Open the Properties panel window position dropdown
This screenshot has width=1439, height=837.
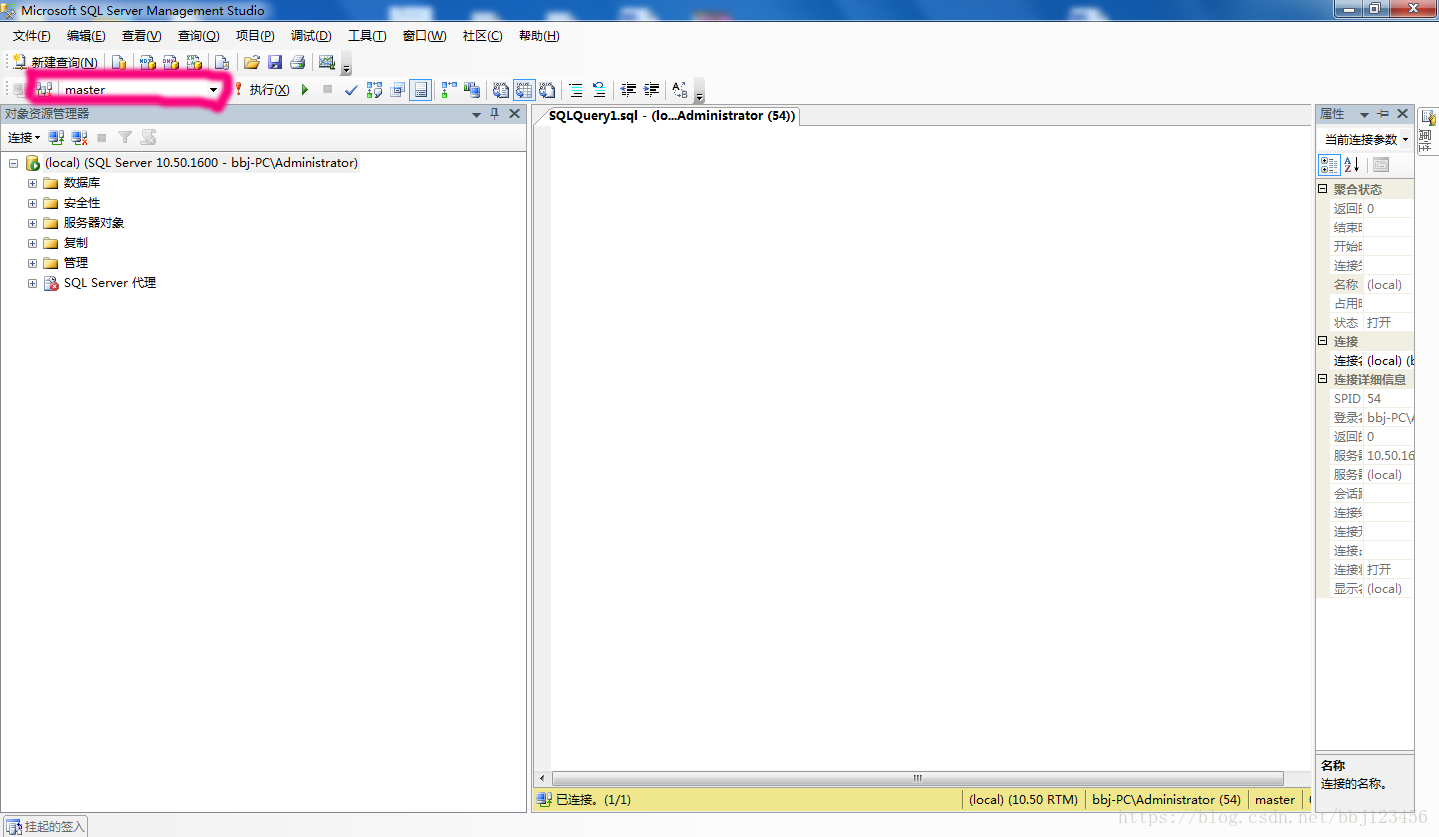(x=1364, y=114)
